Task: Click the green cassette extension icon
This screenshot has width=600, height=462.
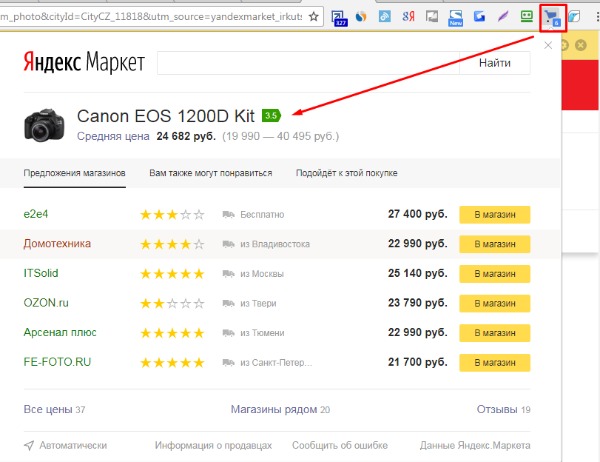Action: 527,16
